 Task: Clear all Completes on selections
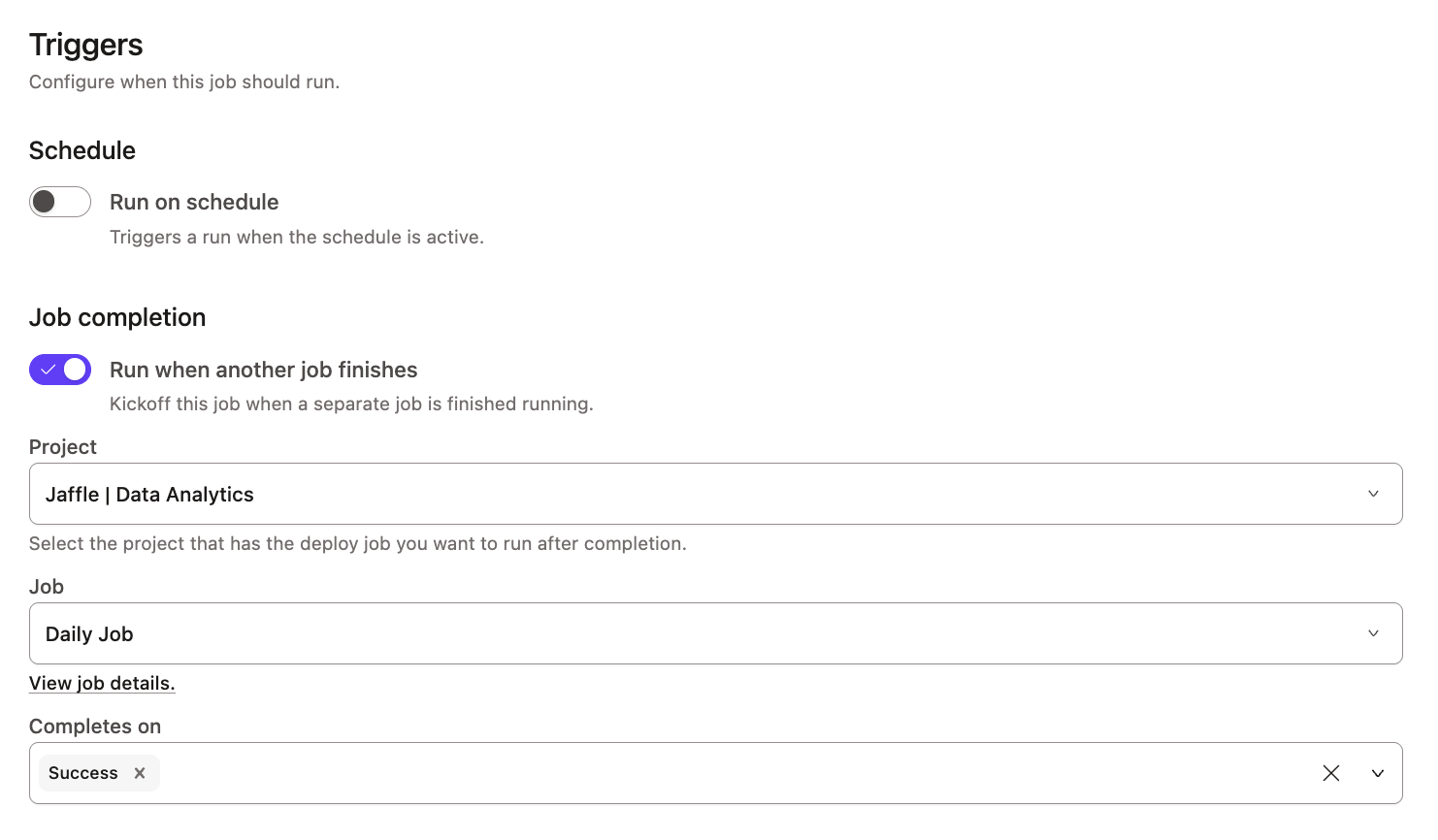pos(1331,773)
